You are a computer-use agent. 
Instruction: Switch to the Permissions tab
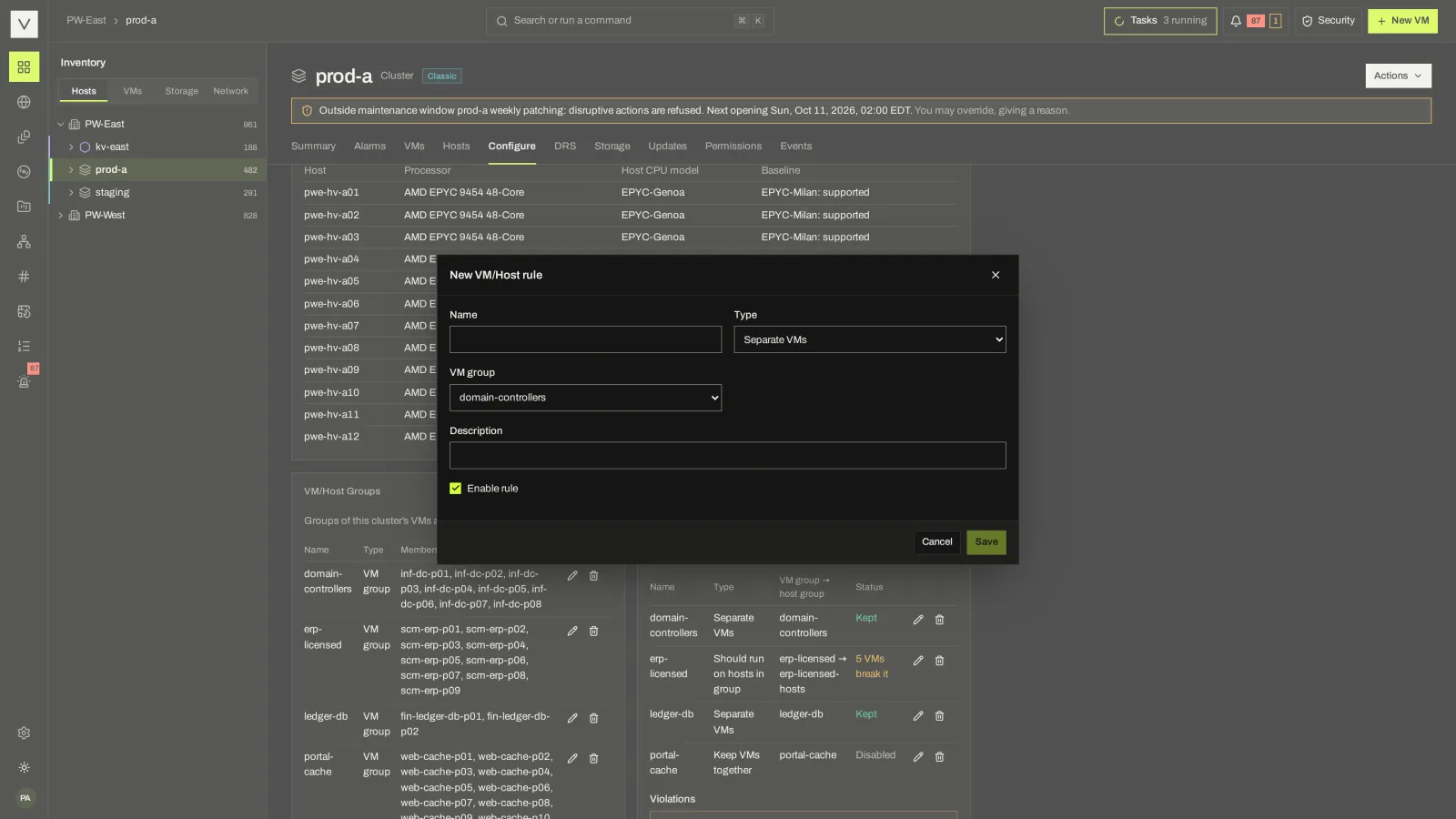click(x=733, y=147)
